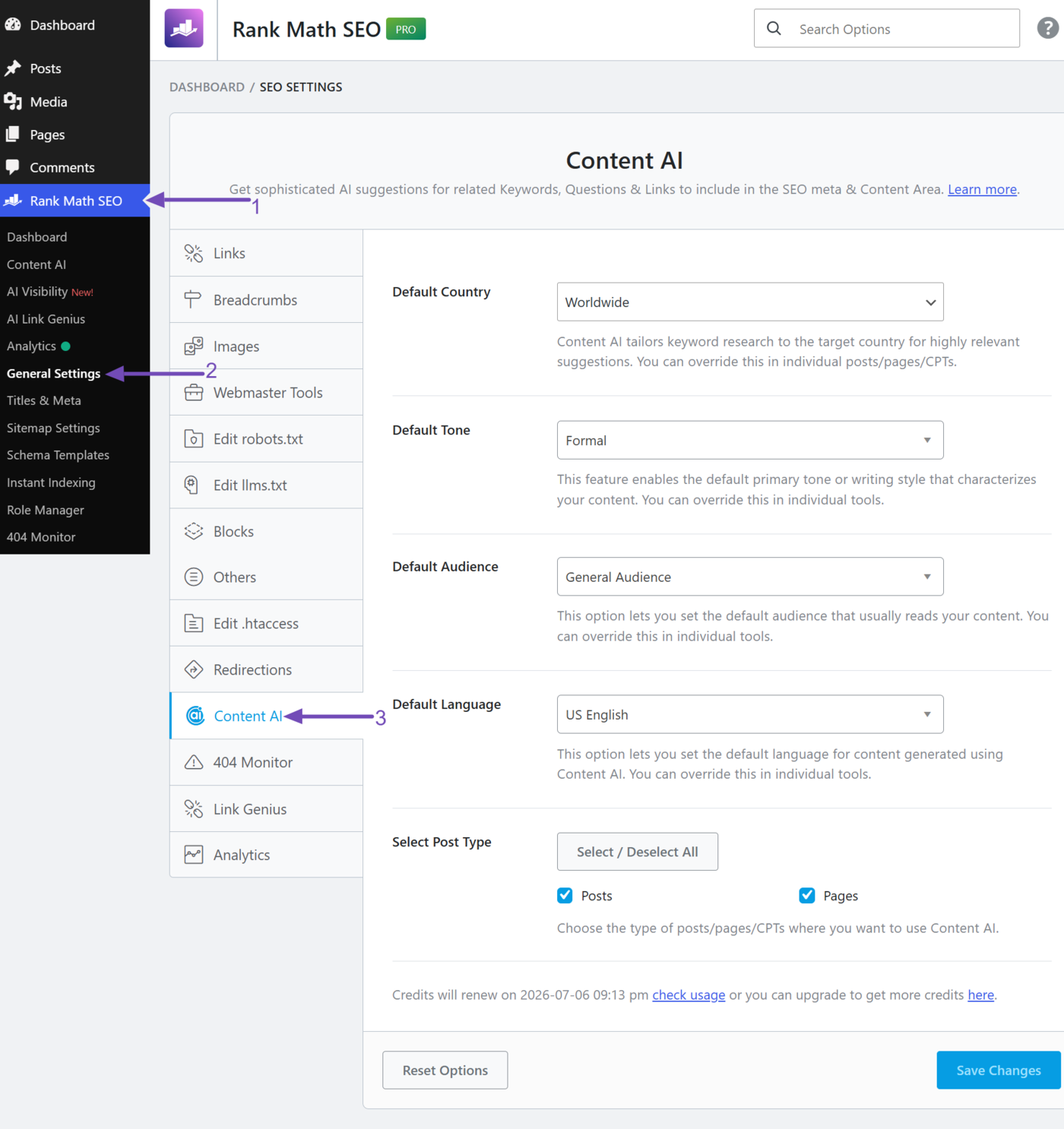Open the Default Audience dropdown
The height and width of the screenshot is (1129, 1064).
coord(750,577)
